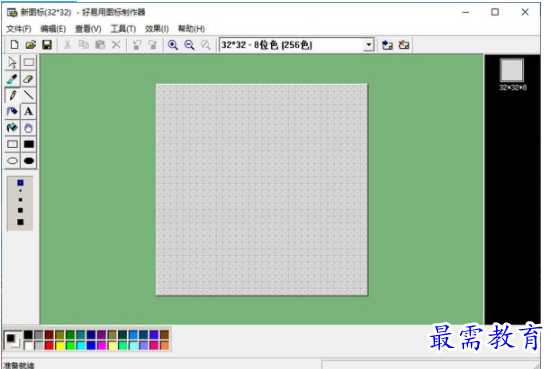Open the 查看(V) menu

[88, 29]
